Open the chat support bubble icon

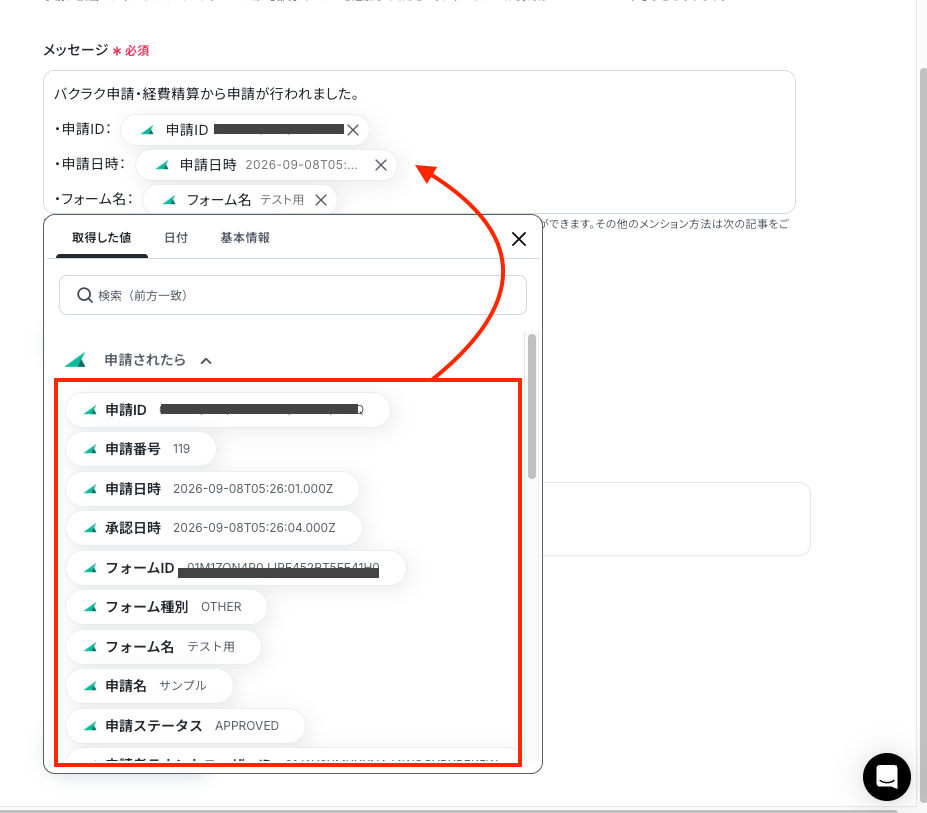886,776
